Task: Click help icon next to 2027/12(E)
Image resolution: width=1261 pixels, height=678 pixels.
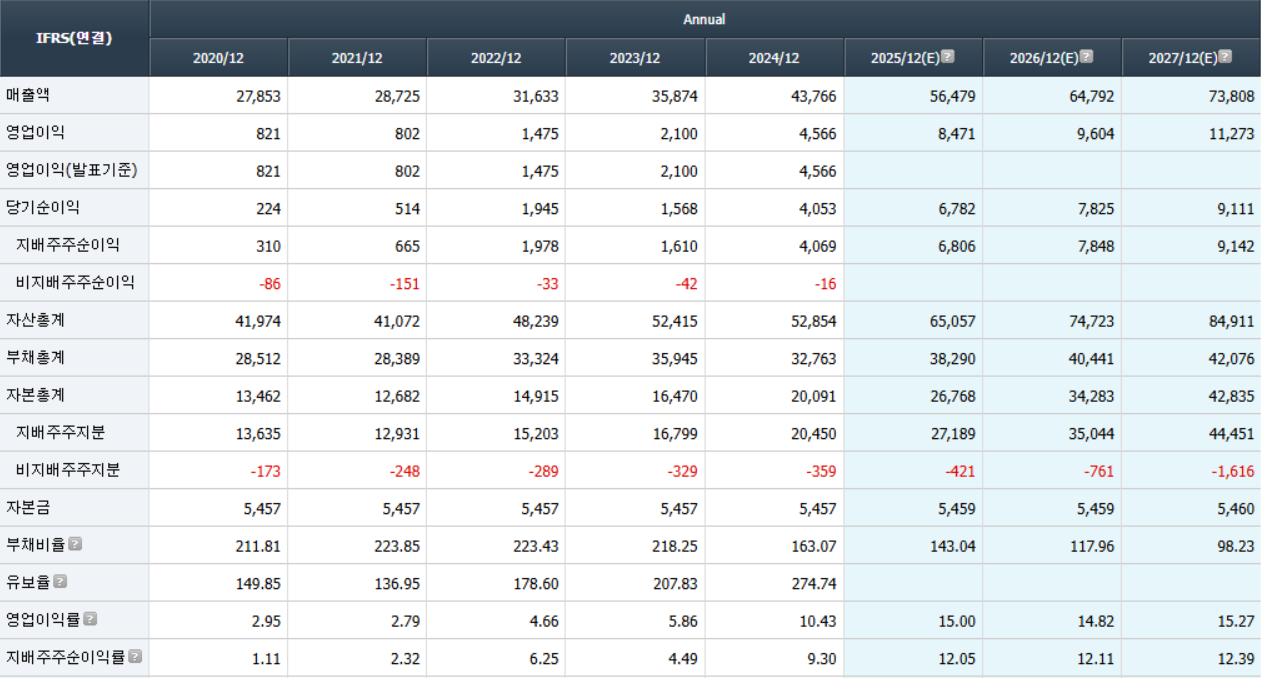Action: point(1225,57)
